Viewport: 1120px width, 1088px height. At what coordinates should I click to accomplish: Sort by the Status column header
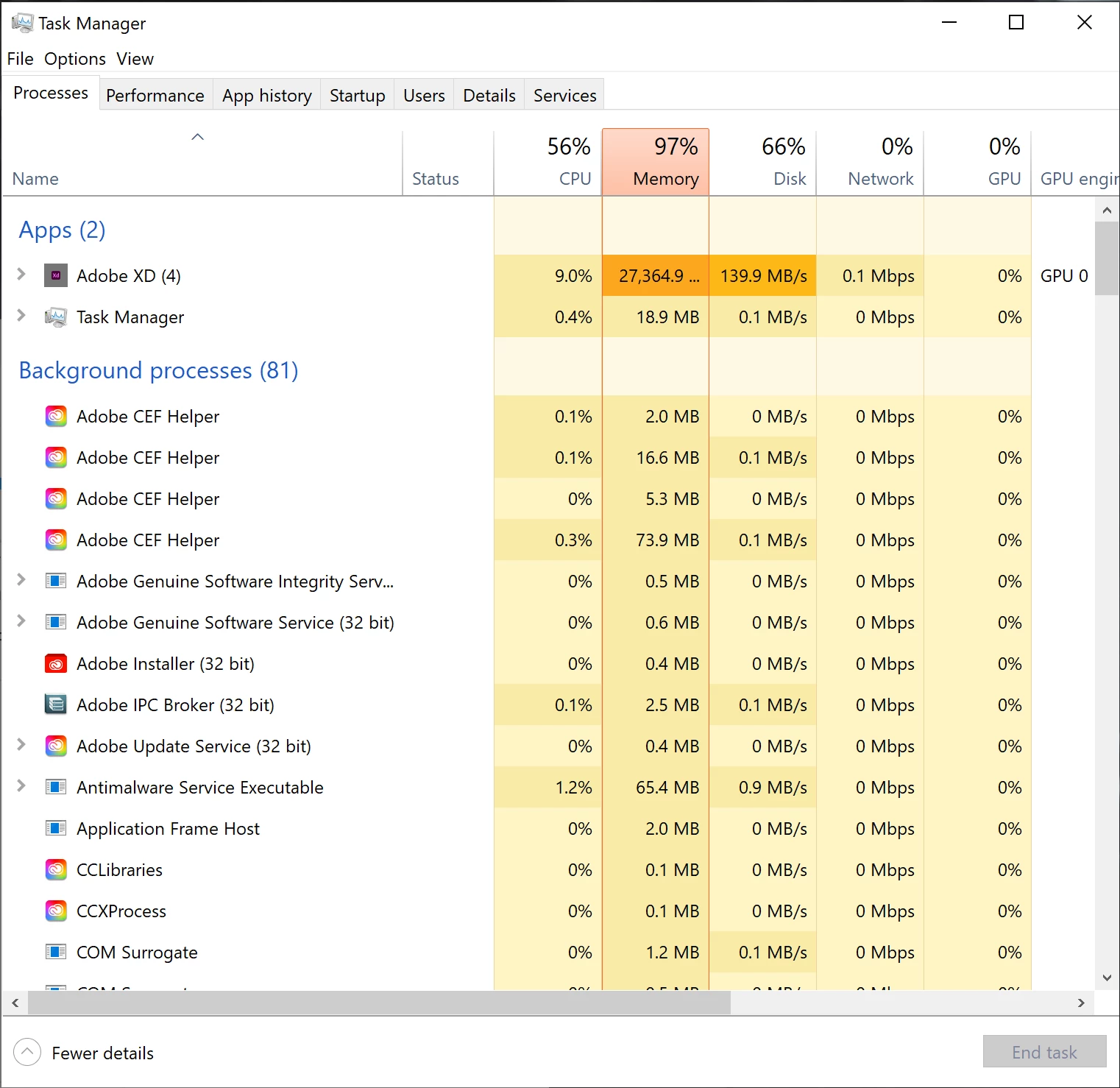[448, 163]
